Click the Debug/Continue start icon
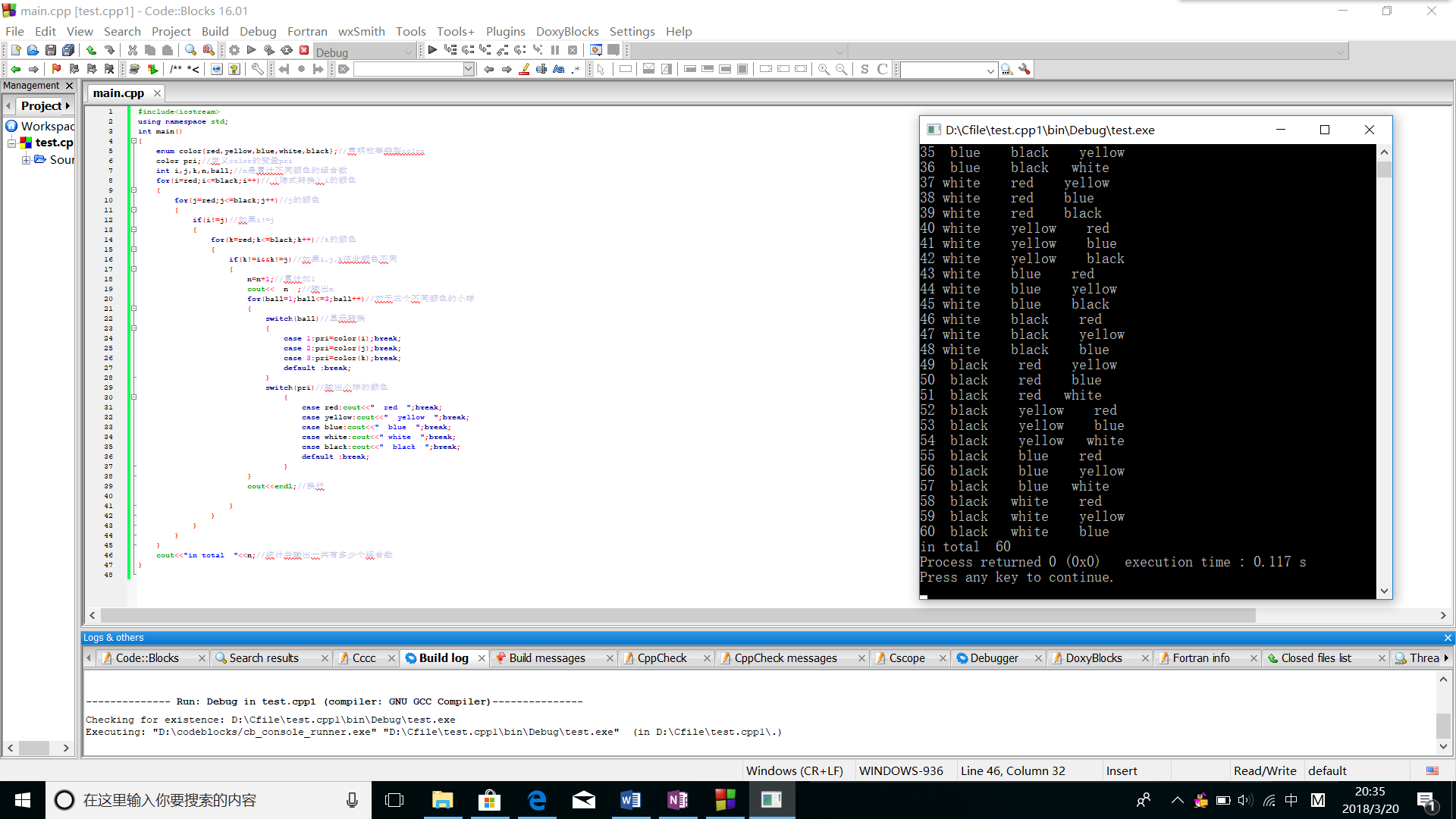The width and height of the screenshot is (1456, 819). [432, 50]
